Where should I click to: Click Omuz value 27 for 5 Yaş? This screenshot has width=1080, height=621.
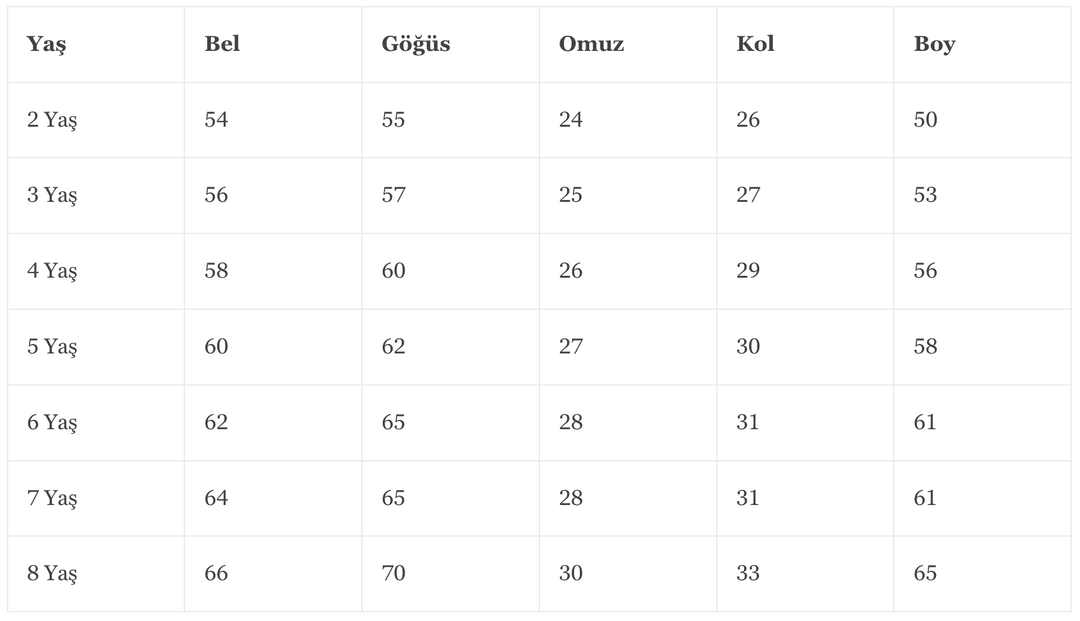tap(570, 346)
